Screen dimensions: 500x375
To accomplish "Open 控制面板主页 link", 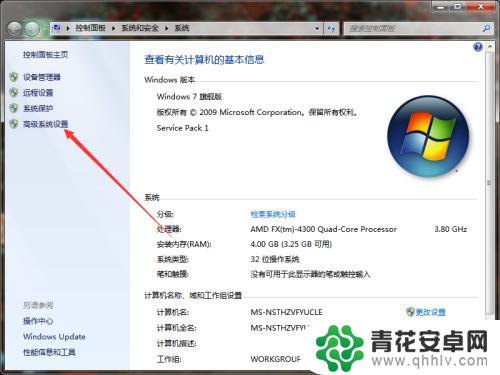I will tap(46, 55).
